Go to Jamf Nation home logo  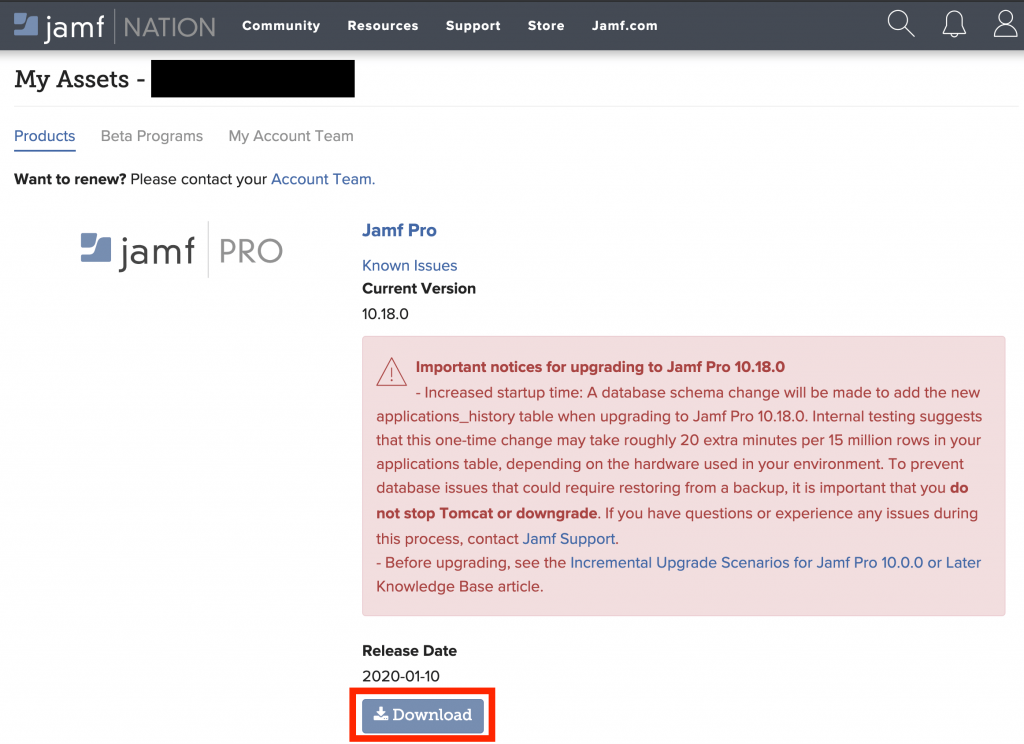[114, 26]
